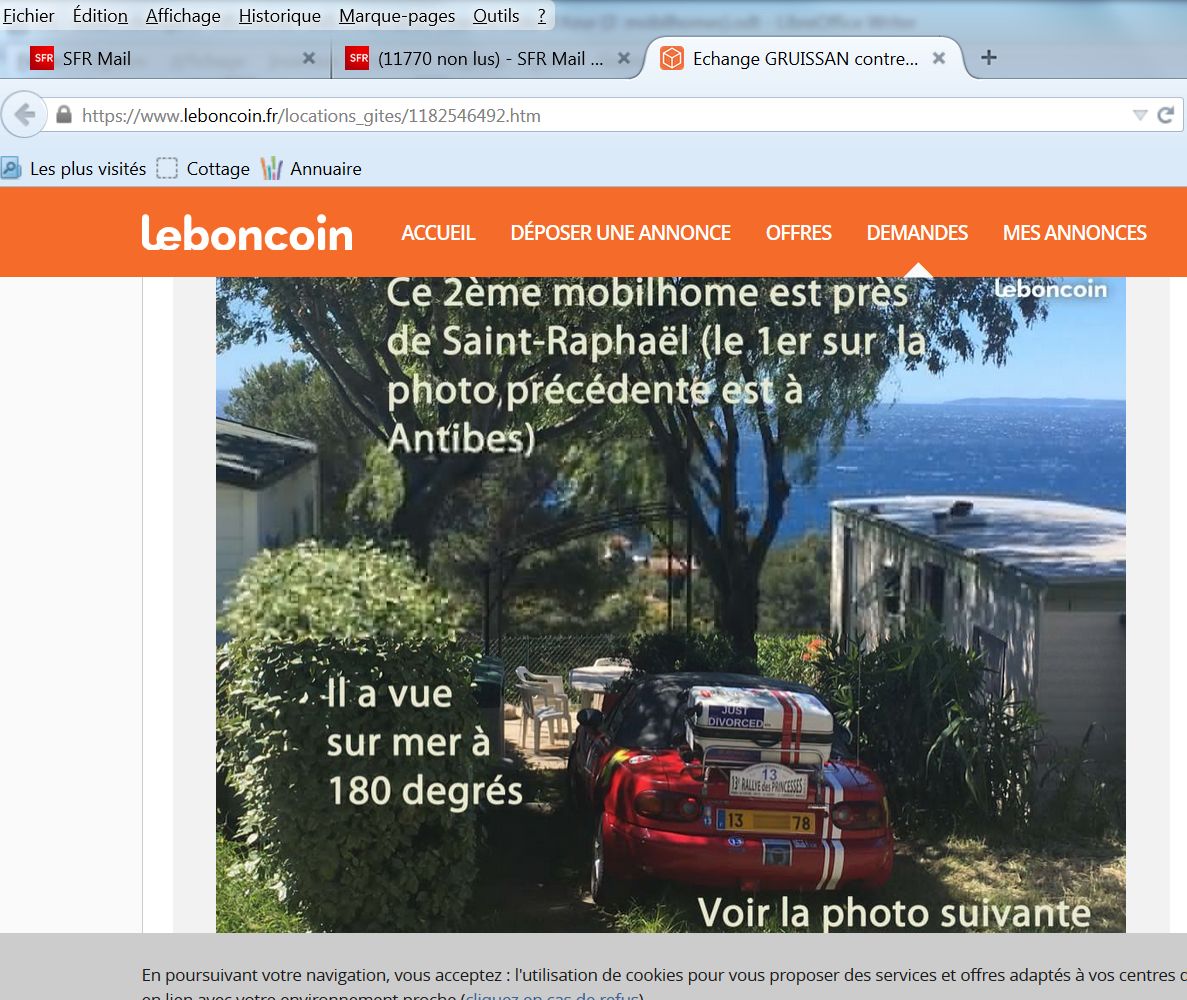This screenshot has height=1000, width=1187.
Task: Click DÉPOSER UNE ANNONCE in navigation
Action: point(620,232)
